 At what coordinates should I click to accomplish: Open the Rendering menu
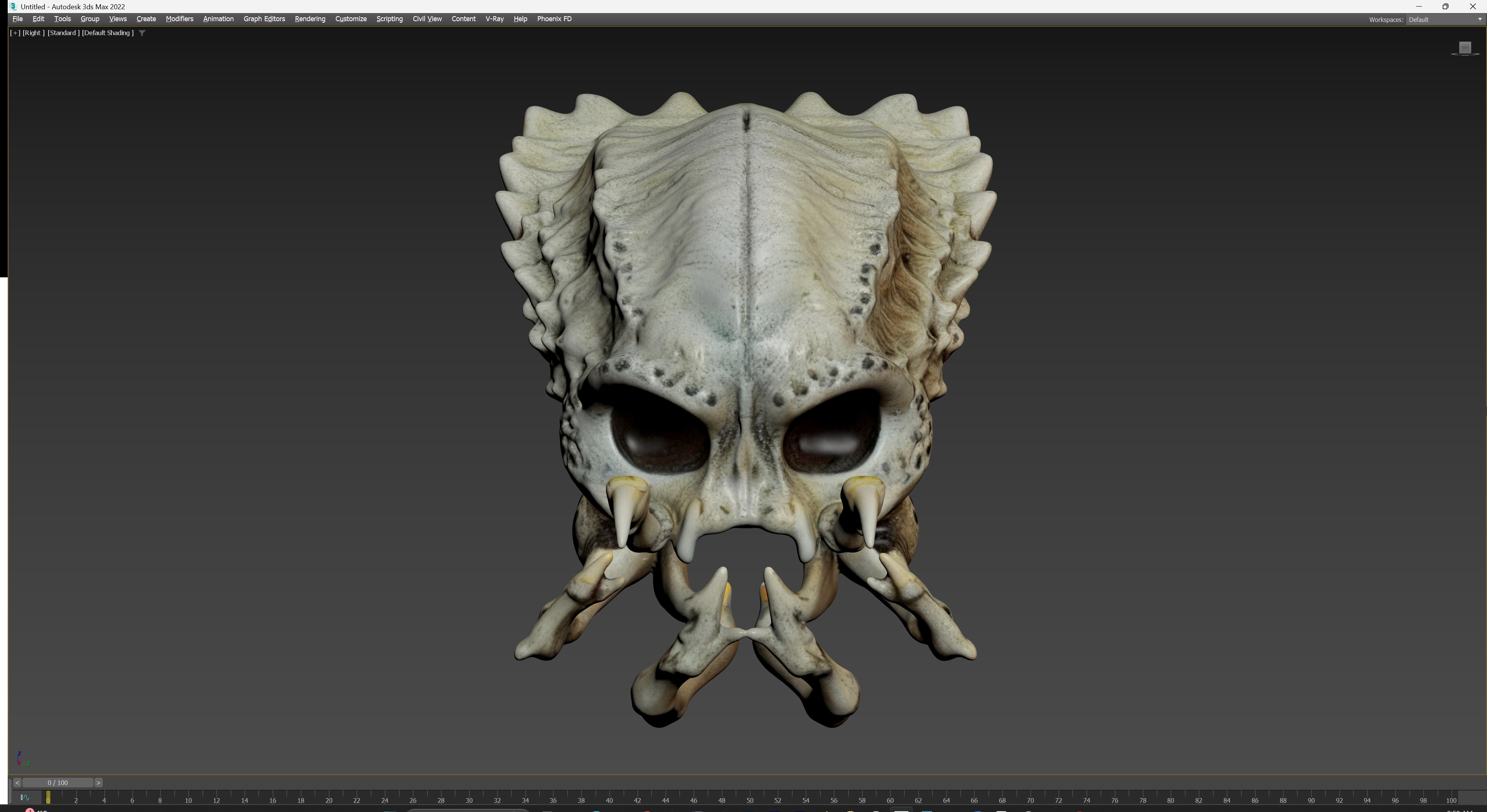[310, 19]
